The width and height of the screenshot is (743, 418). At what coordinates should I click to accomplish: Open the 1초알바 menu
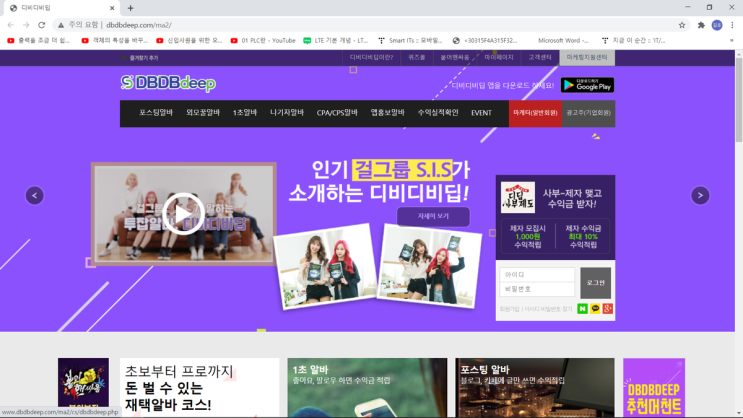245,113
